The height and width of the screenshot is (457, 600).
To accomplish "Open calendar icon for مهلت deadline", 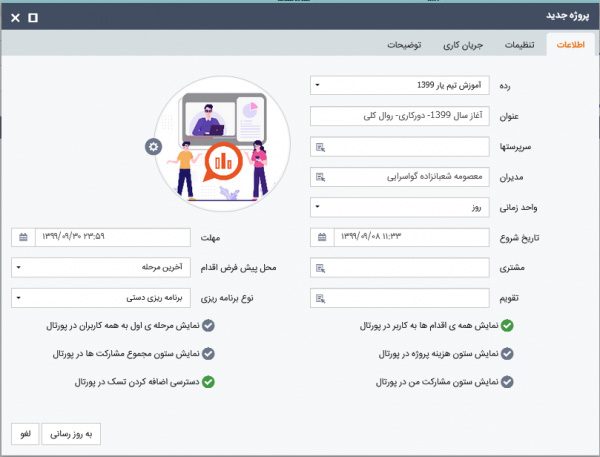I will click(x=23, y=237).
